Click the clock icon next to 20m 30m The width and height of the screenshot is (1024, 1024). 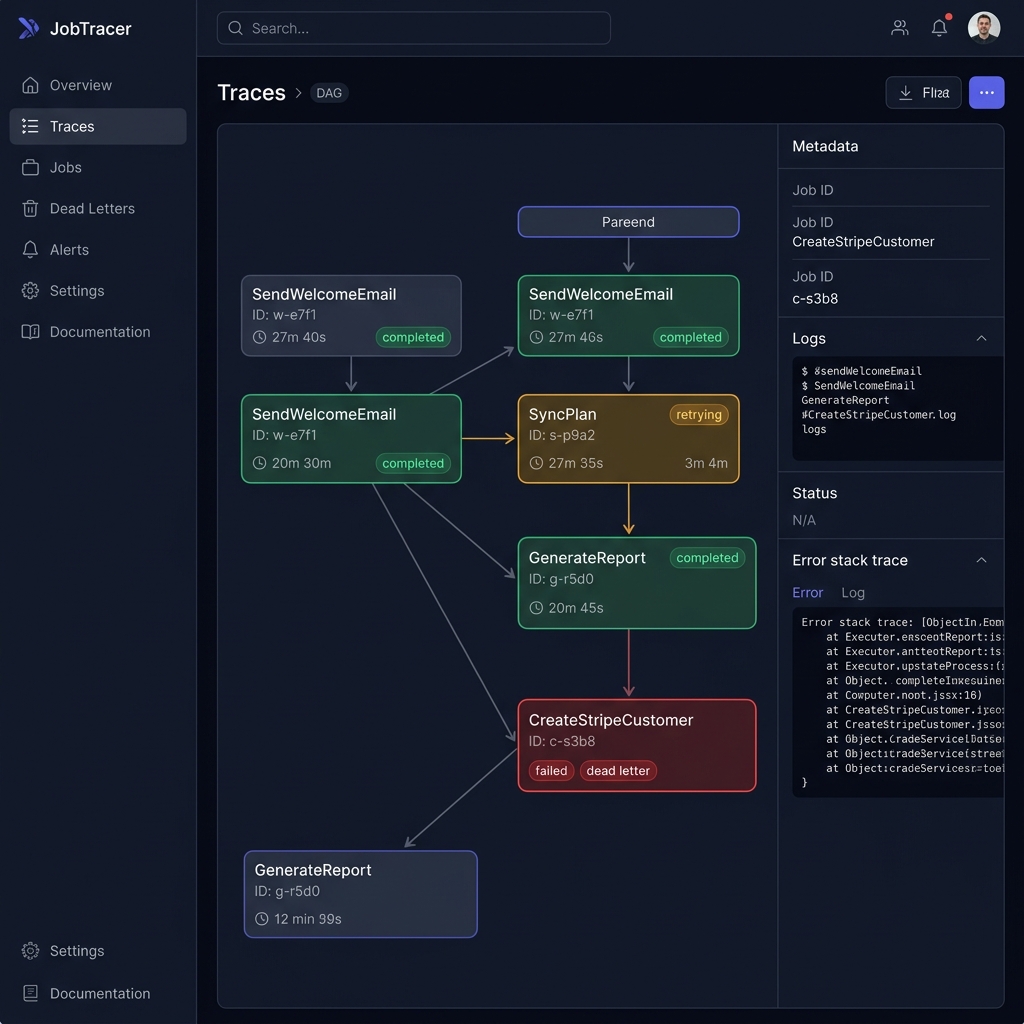(259, 463)
